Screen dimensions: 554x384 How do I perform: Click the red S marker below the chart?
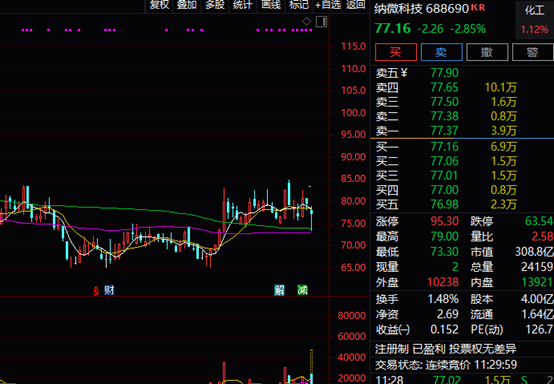pos(96,291)
